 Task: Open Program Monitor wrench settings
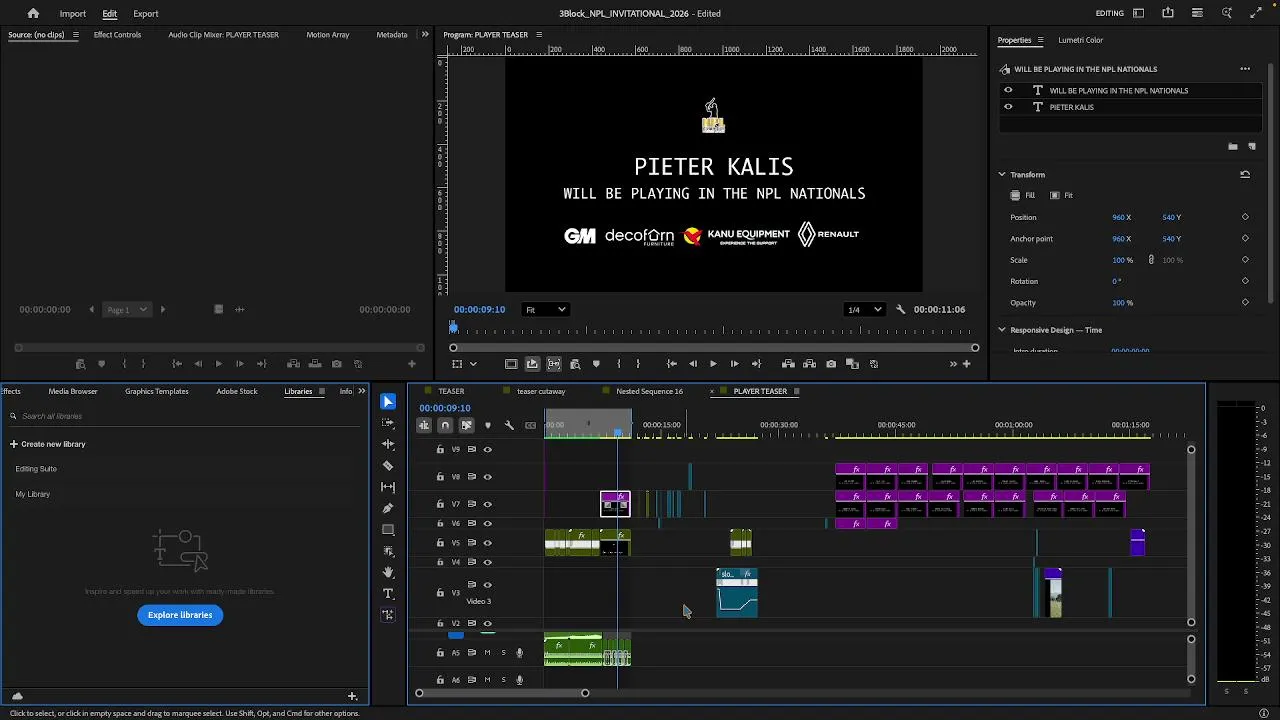(x=901, y=310)
